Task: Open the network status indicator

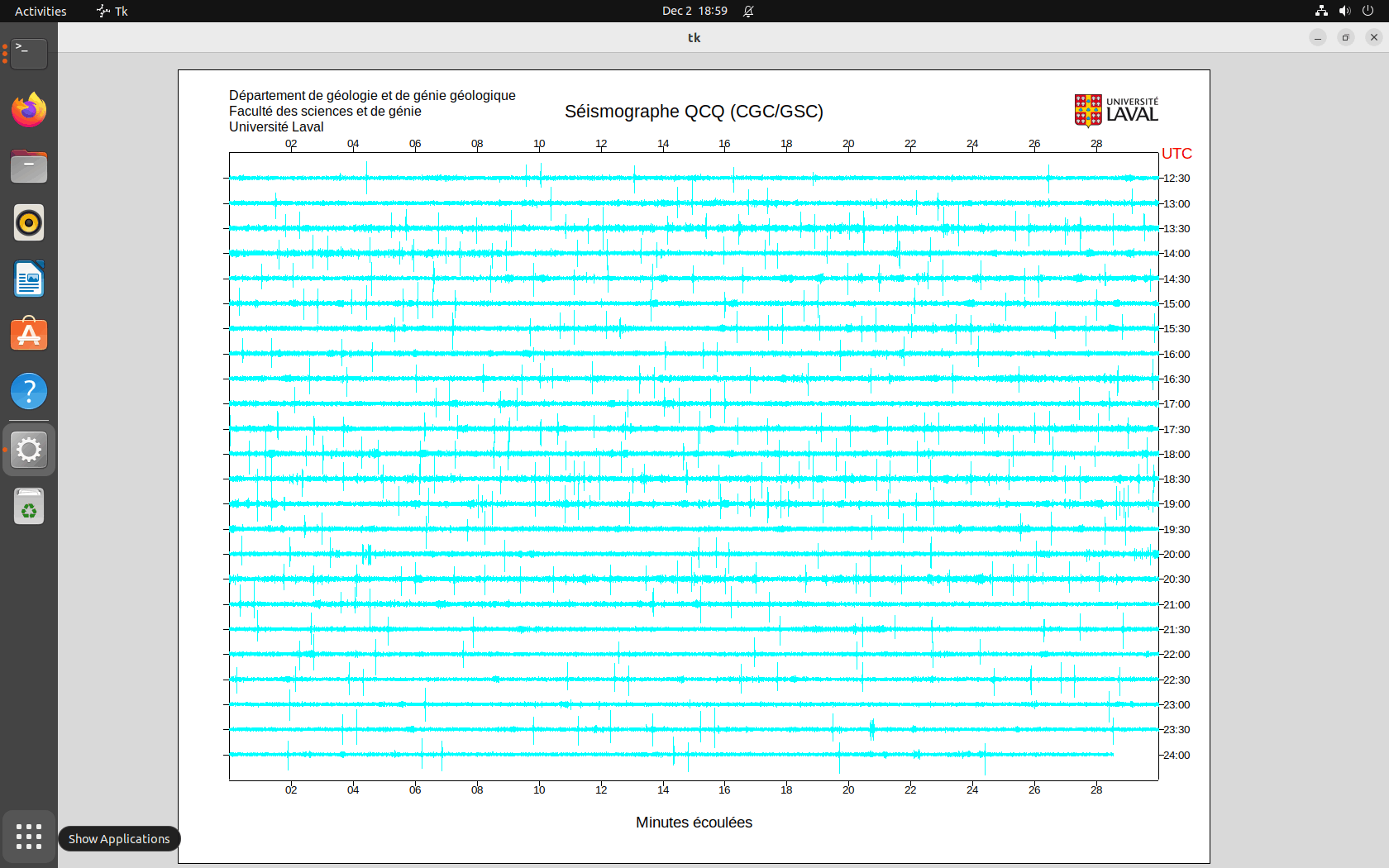Action: 1321,11
